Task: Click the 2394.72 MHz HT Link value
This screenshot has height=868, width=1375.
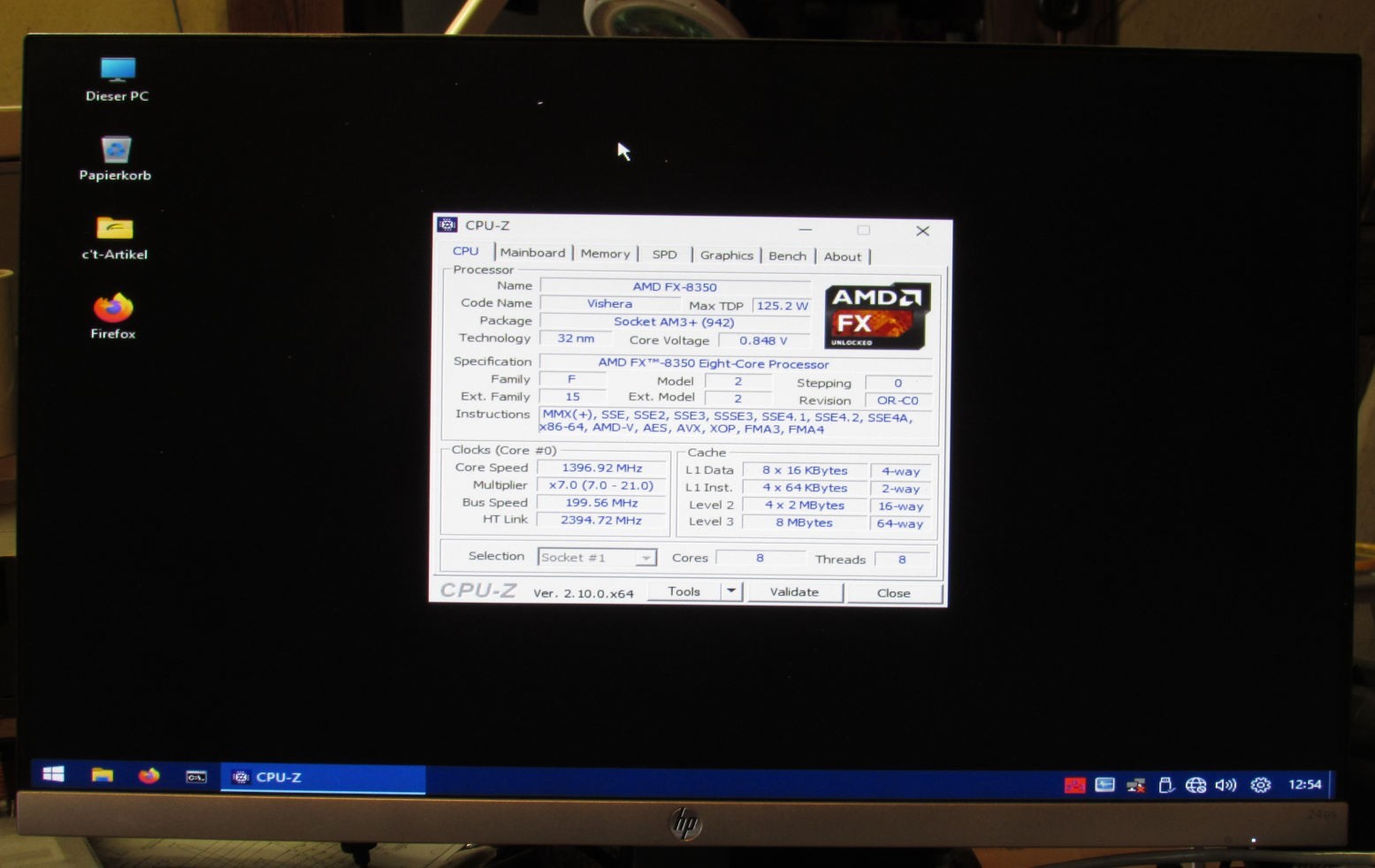Action: click(x=602, y=520)
